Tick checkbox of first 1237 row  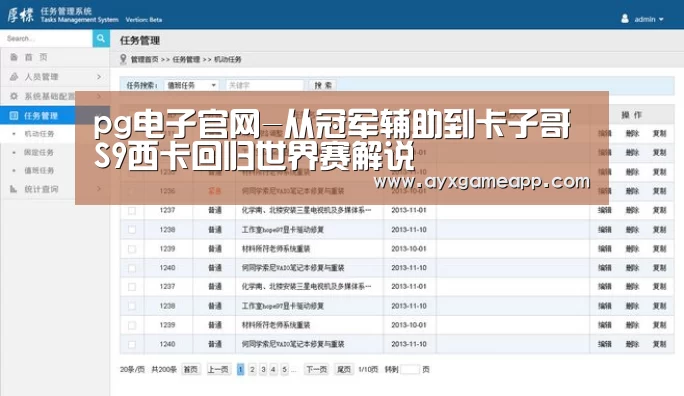pyautogui.click(x=132, y=211)
